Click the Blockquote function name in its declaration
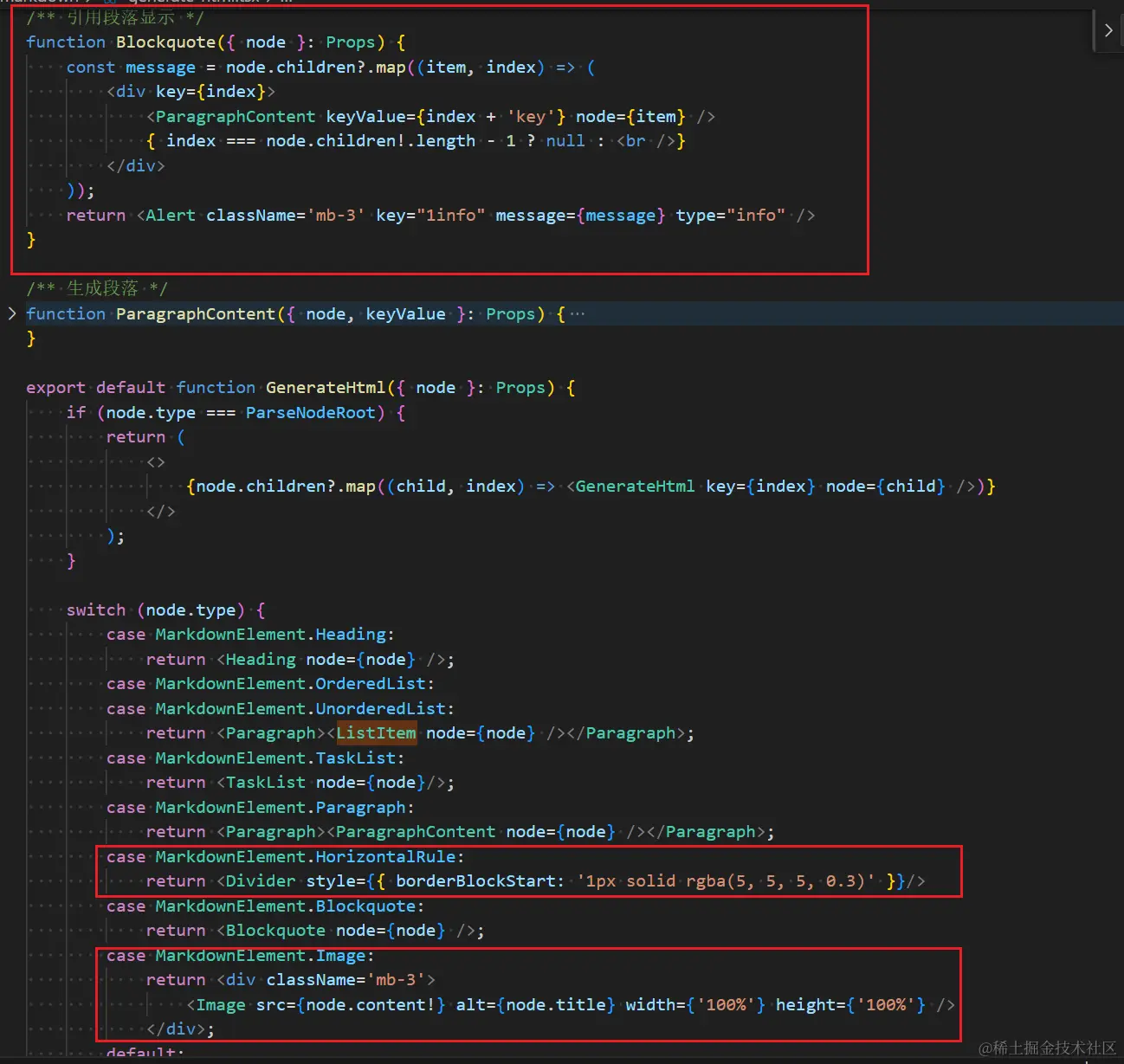 165,42
